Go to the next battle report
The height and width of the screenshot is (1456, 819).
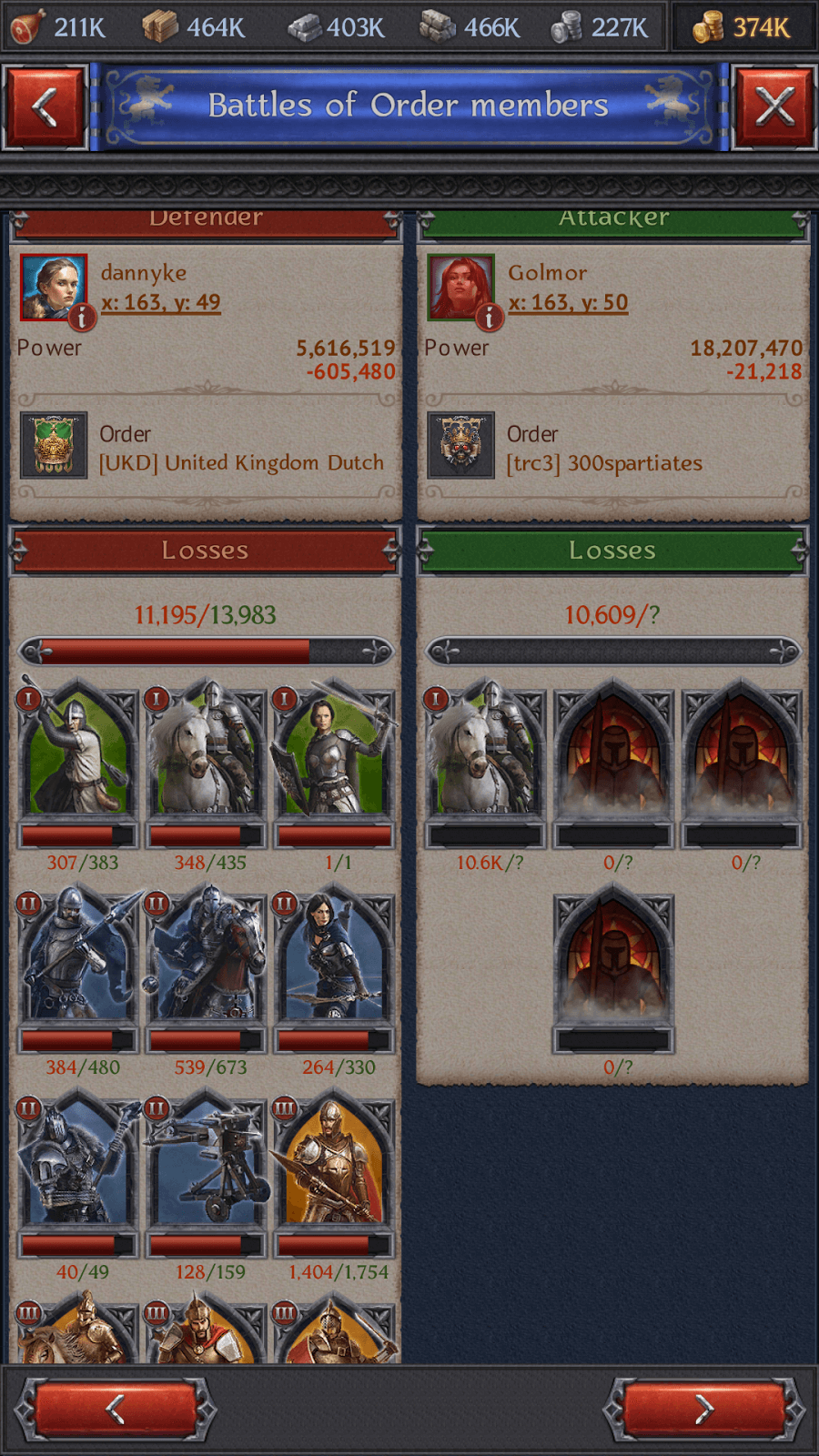(x=704, y=1410)
